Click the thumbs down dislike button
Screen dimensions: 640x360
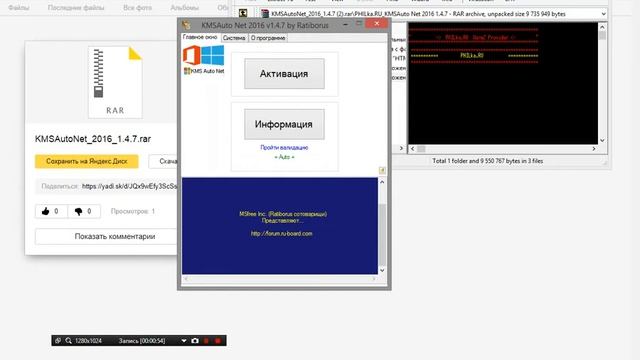(84, 211)
